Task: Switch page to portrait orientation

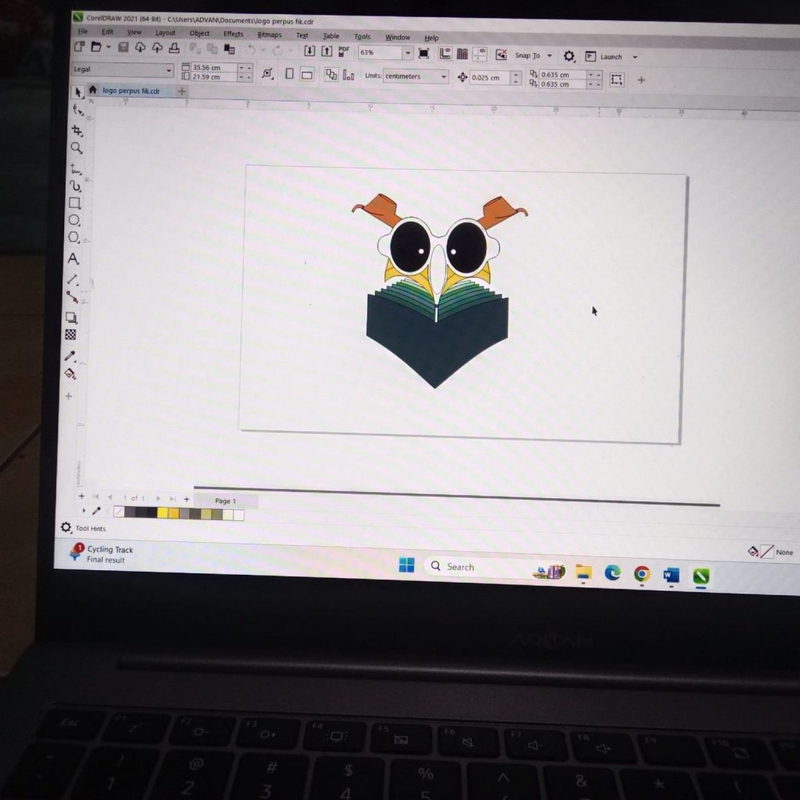Action: (290, 74)
